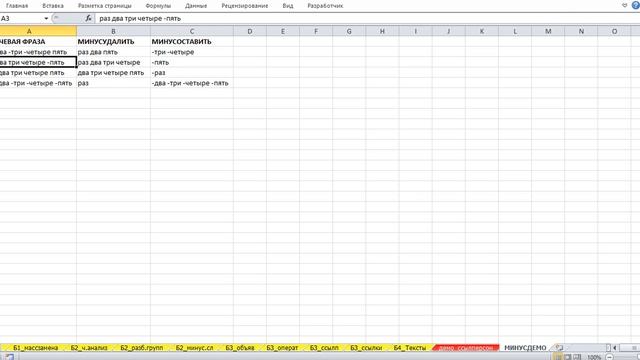Click the macro recording icon in status bar
Image resolution: width=640 pixels, height=360 pixels.
pos(9,357)
